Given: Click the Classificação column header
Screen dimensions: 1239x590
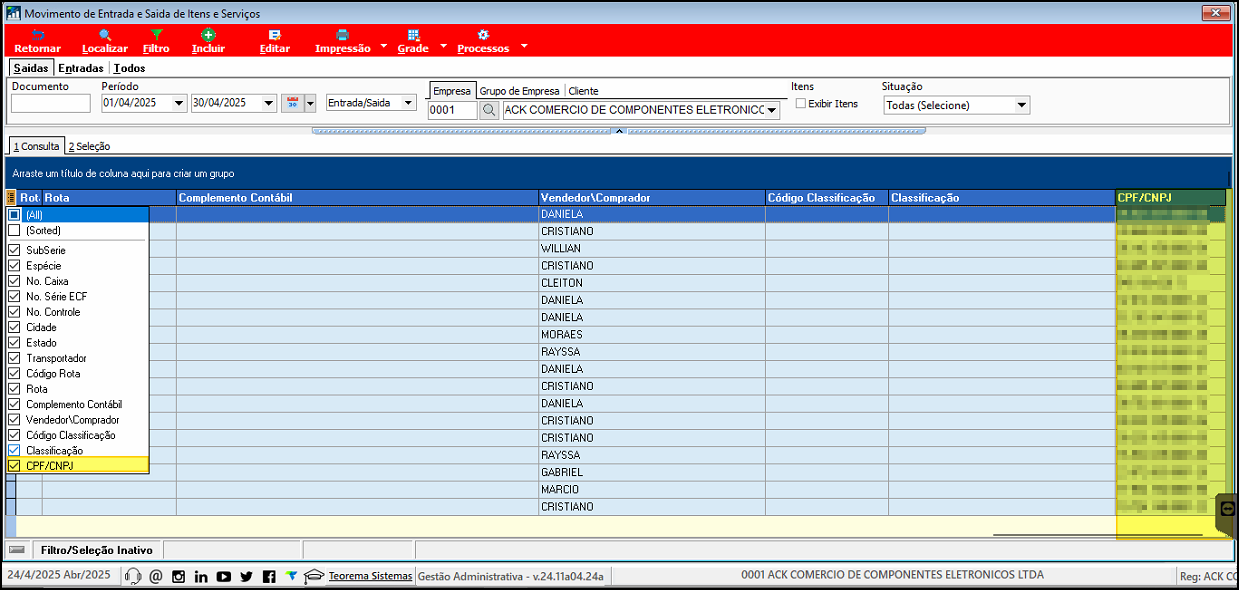Looking at the screenshot, I should [1002, 198].
